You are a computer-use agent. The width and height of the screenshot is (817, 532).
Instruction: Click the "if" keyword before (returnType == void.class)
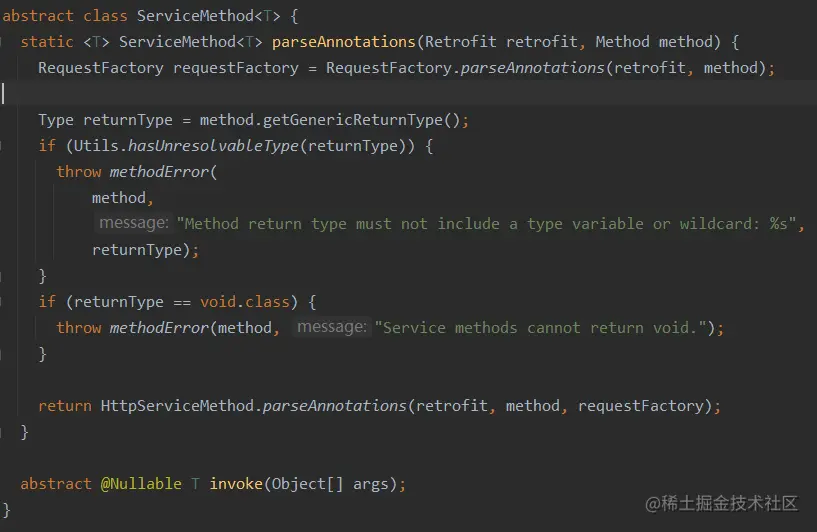point(47,302)
